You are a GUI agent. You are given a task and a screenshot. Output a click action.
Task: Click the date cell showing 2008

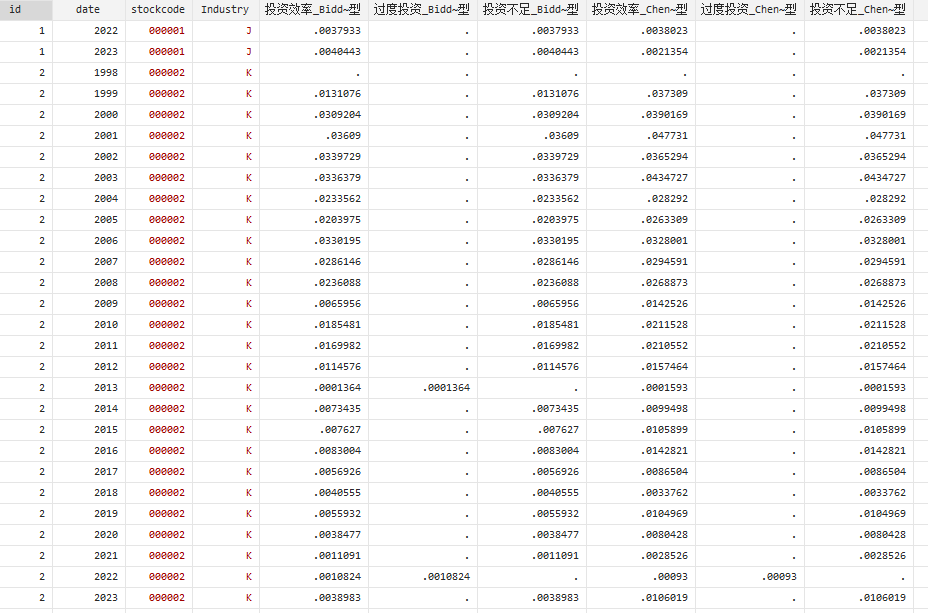(105, 283)
